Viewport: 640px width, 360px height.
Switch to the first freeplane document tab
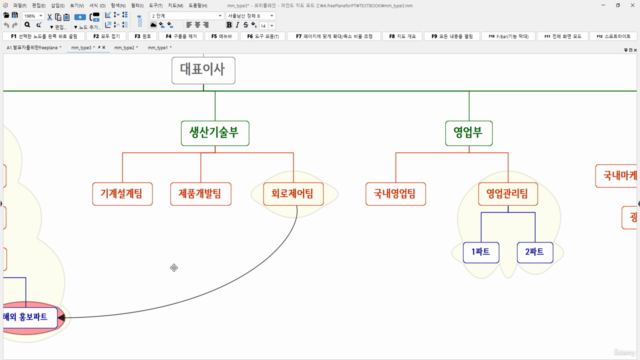pyautogui.click(x=34, y=48)
